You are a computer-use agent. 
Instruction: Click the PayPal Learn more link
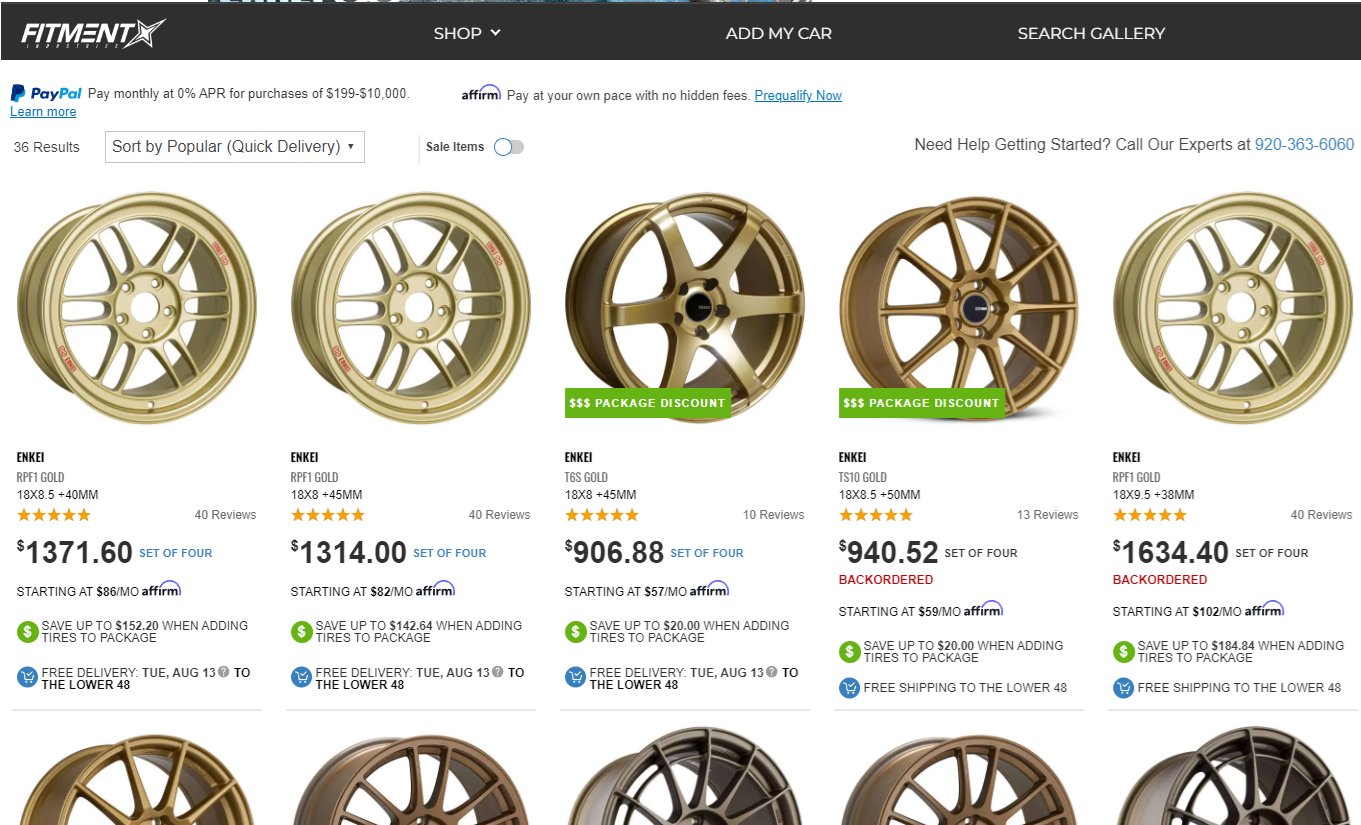(43, 112)
